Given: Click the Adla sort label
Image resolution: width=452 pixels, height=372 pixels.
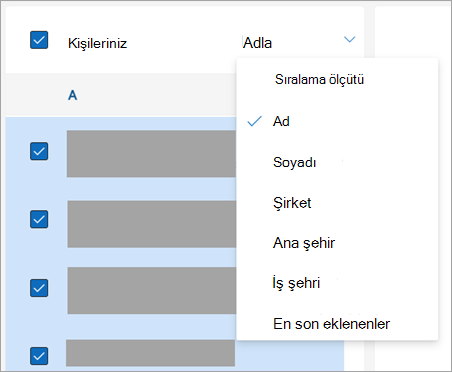Looking at the screenshot, I should pos(257,43).
